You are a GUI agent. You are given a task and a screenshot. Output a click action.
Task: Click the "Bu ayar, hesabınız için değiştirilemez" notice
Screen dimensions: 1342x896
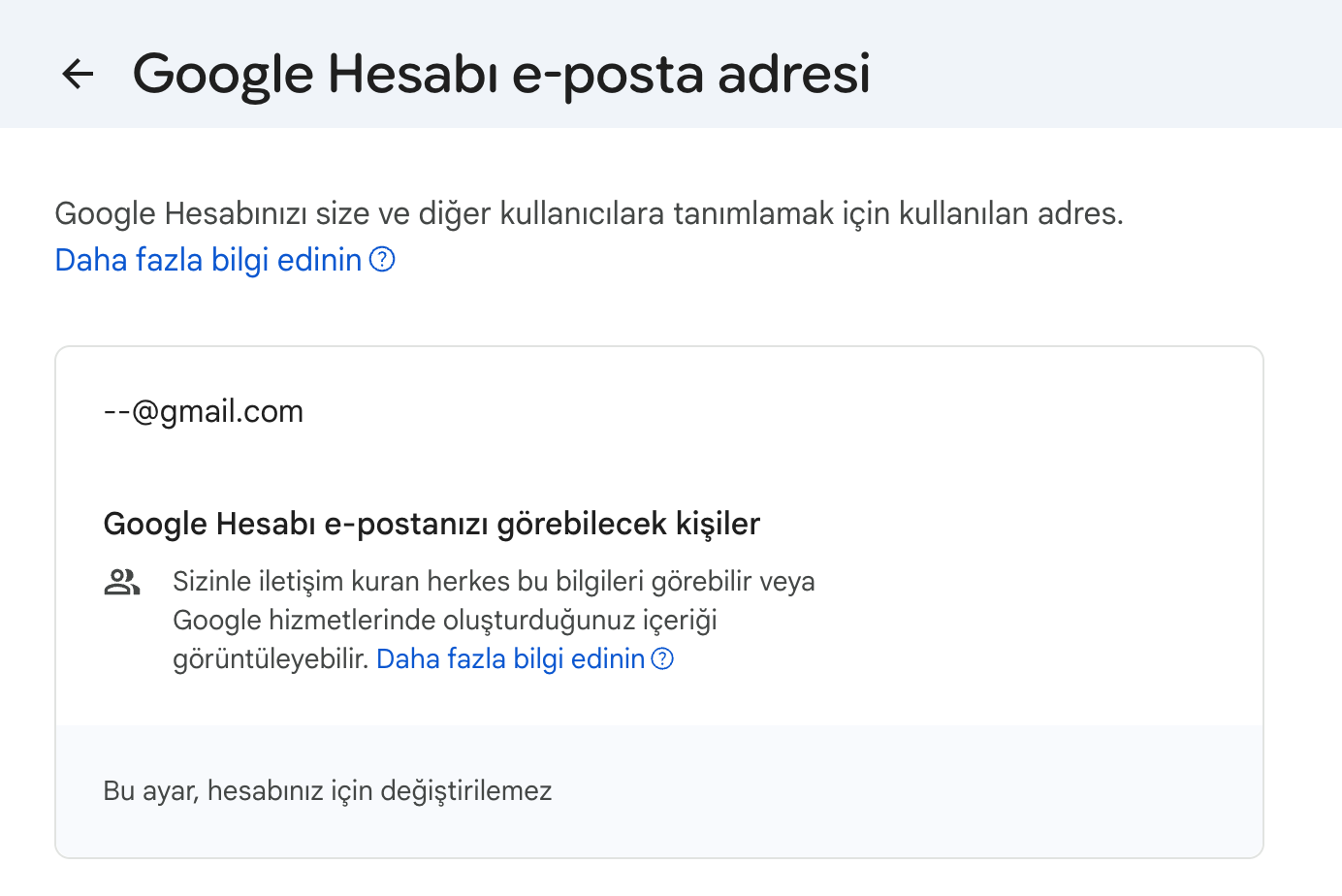pyautogui.click(x=328, y=791)
